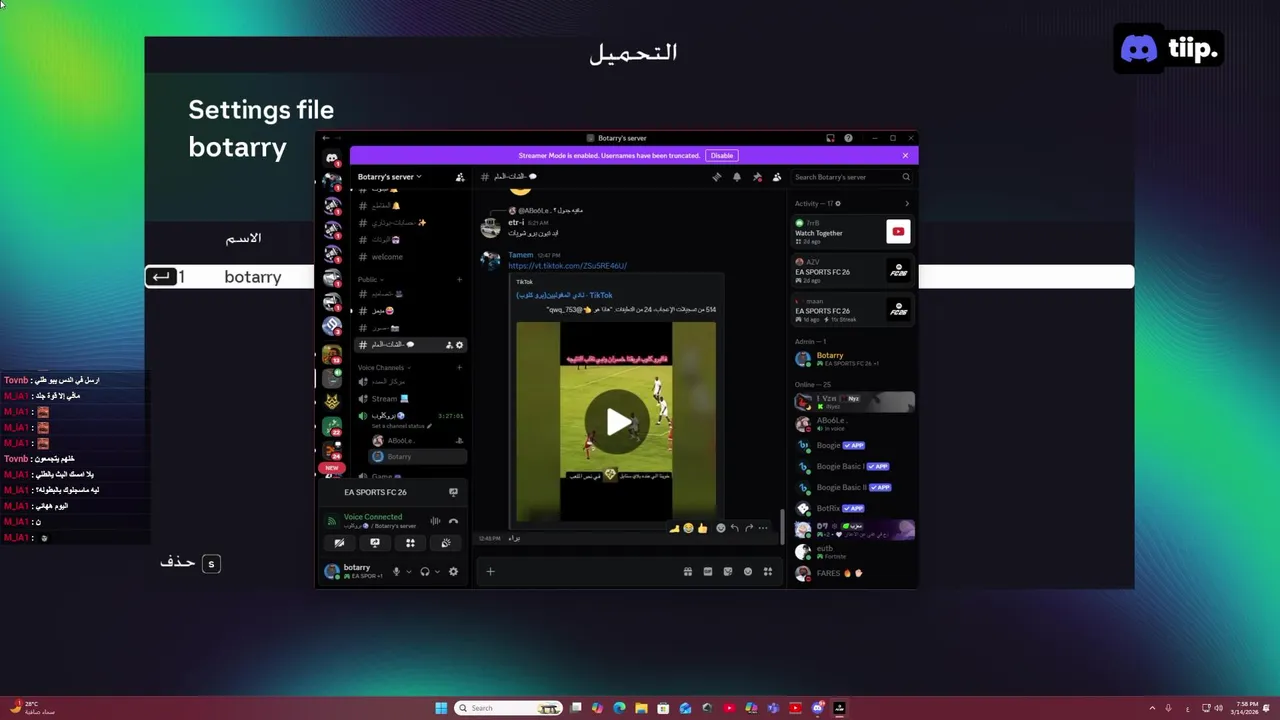Open the apps launcher icon in message box

(768, 572)
